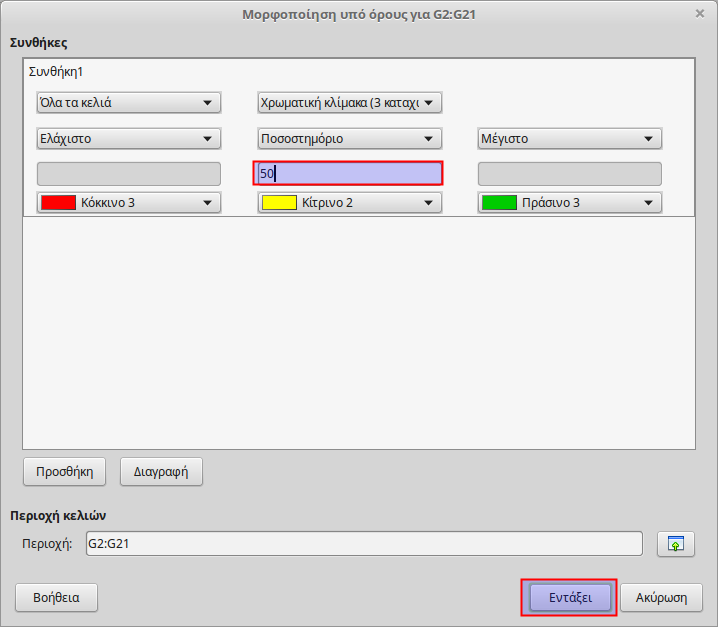
Task: Open the 'Ελάχιστο' dropdown
Action: 128,139
